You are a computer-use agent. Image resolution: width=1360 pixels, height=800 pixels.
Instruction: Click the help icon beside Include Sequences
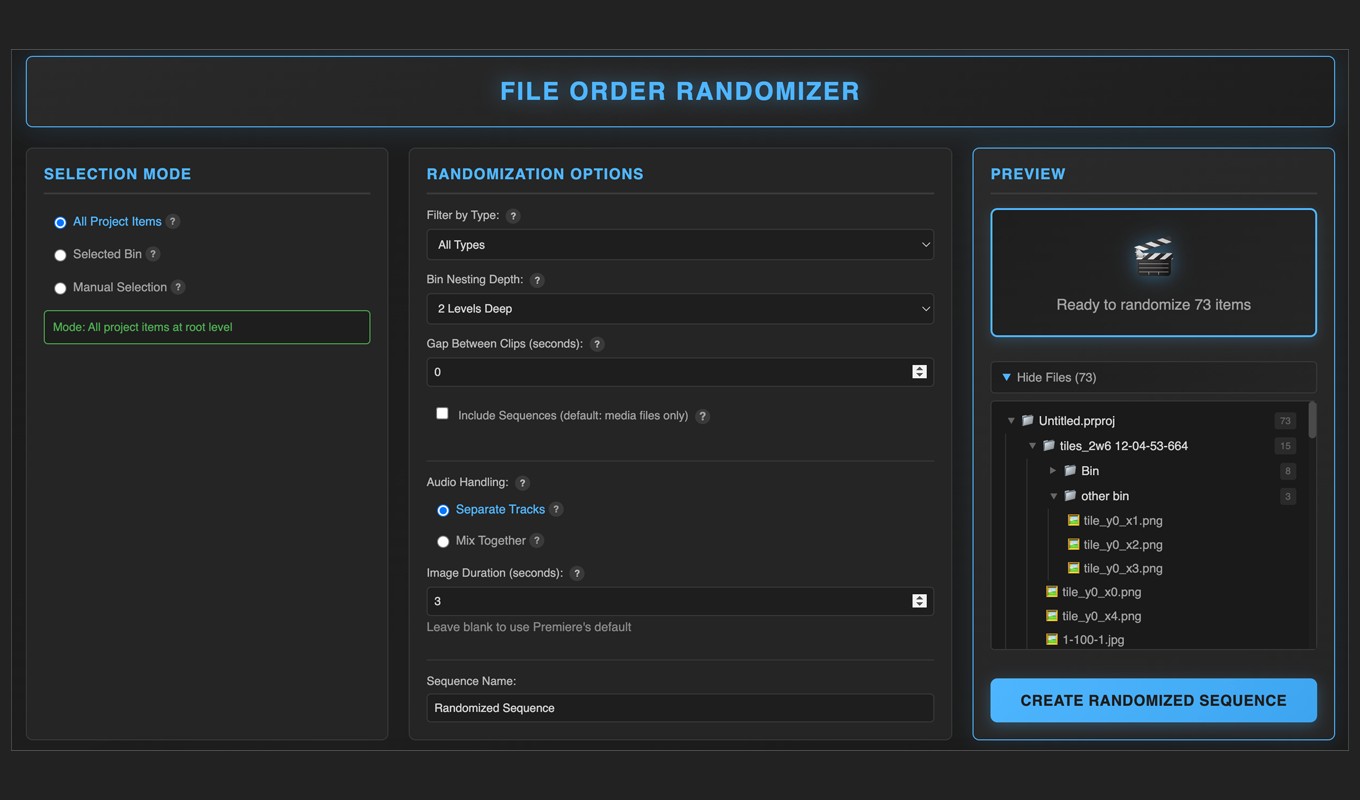click(702, 416)
